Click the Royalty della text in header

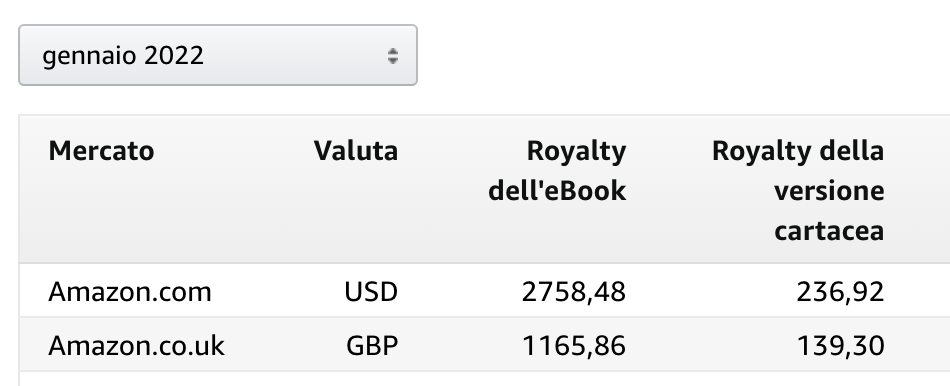coord(798,151)
